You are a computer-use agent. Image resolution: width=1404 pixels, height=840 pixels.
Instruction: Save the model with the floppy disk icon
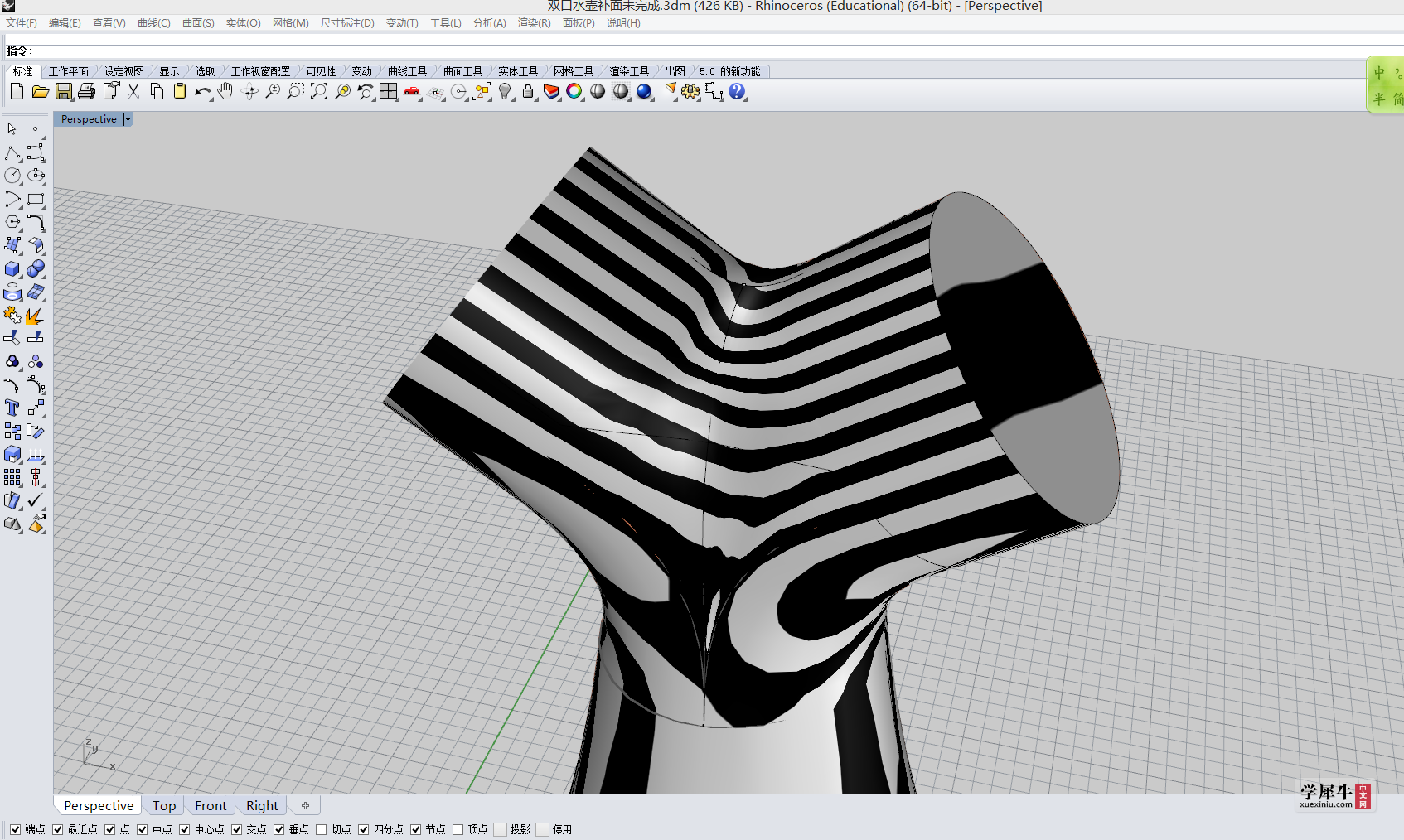(x=63, y=92)
